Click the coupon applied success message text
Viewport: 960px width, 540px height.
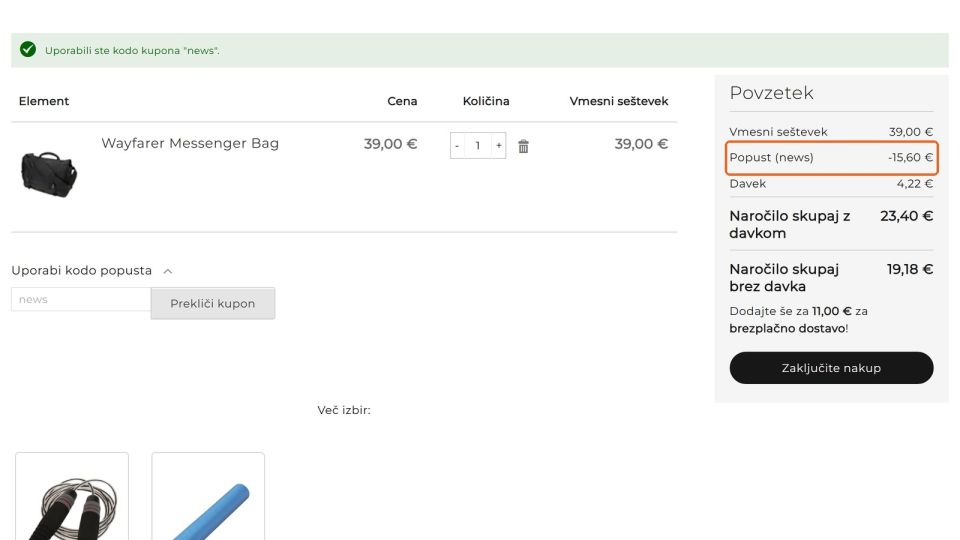click(132, 50)
